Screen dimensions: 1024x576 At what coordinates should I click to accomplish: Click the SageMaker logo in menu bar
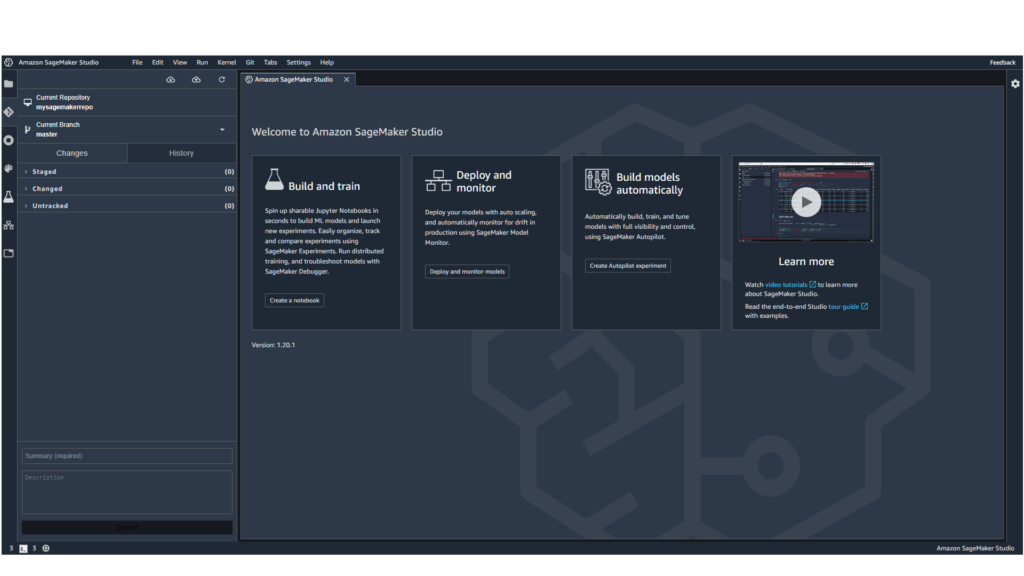[x=8, y=63]
